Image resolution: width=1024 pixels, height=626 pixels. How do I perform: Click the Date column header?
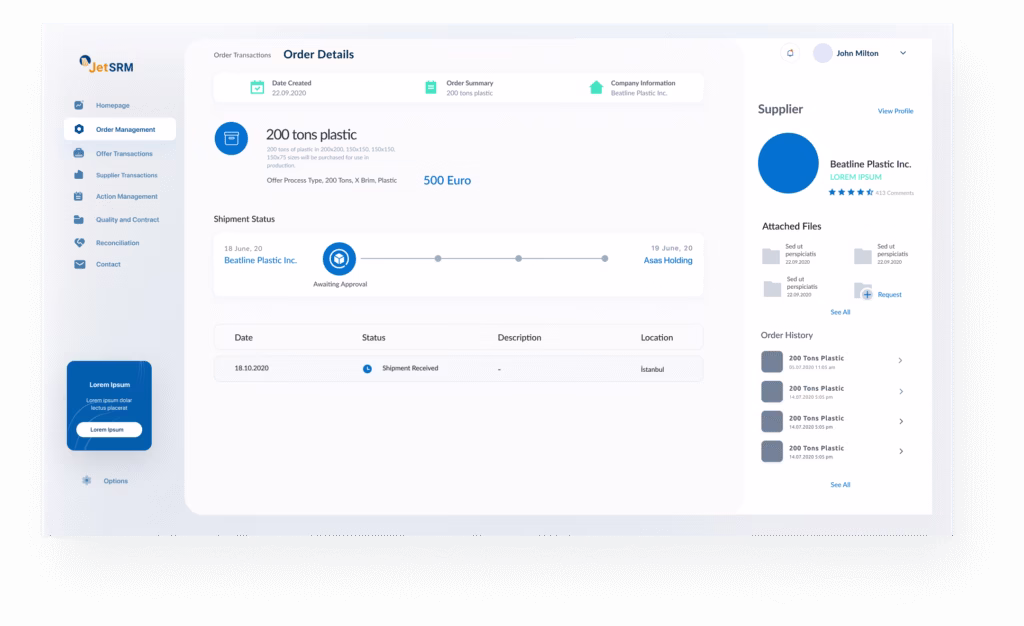pos(244,337)
